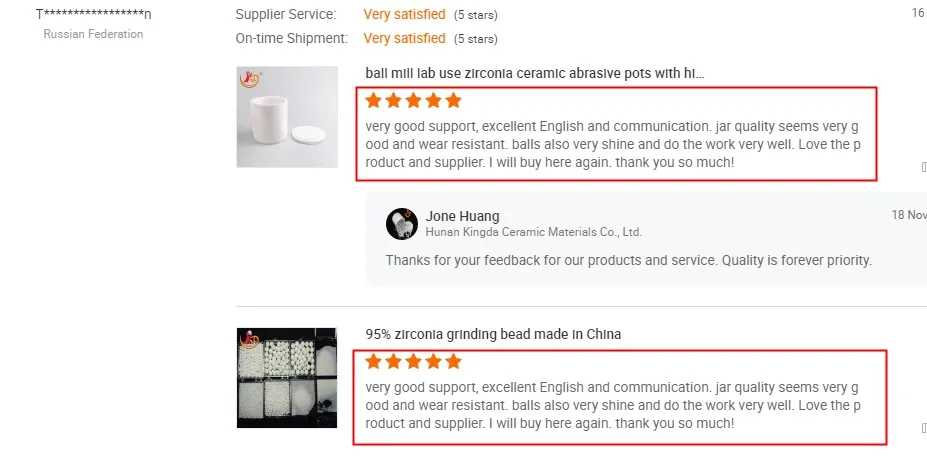The width and height of the screenshot is (927, 461).
Task: Click the masked reviewer name T***n
Action: coord(93,14)
